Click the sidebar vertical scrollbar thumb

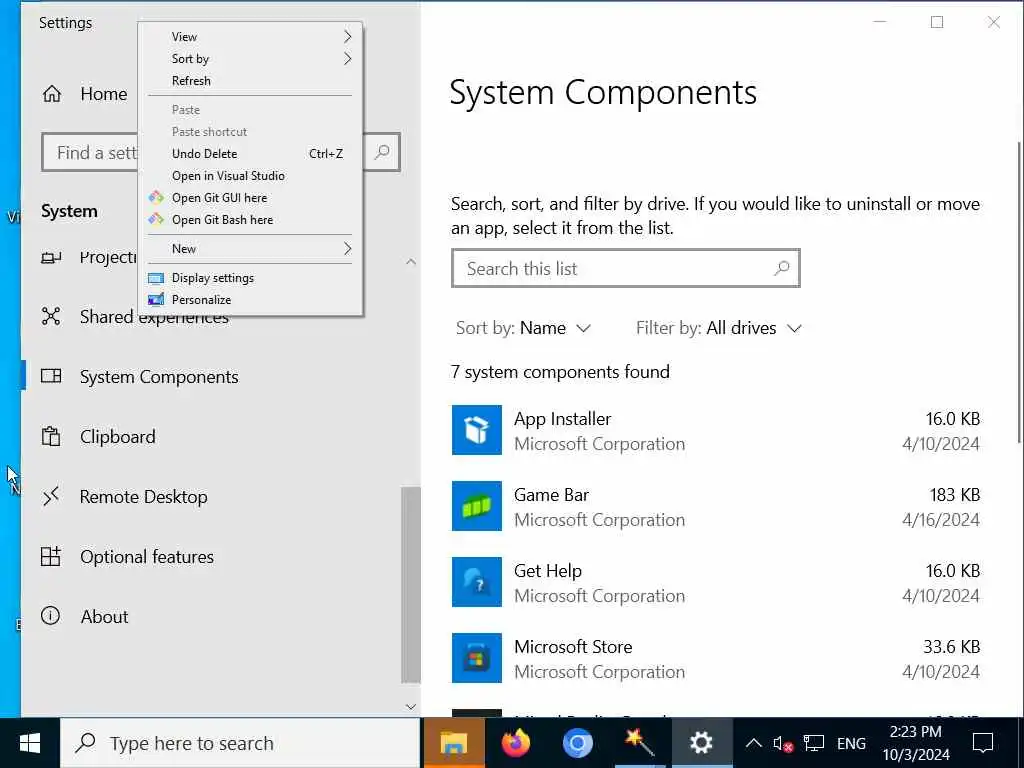tap(411, 584)
